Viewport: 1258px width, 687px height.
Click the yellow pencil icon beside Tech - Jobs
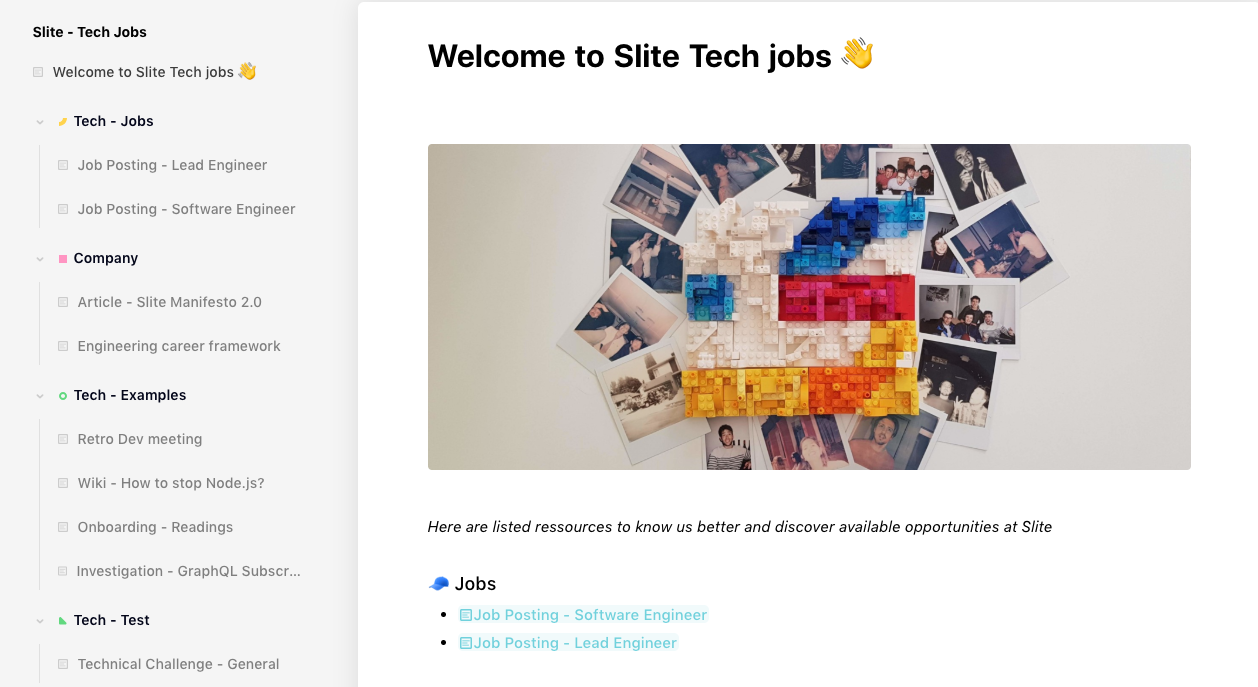pos(63,122)
